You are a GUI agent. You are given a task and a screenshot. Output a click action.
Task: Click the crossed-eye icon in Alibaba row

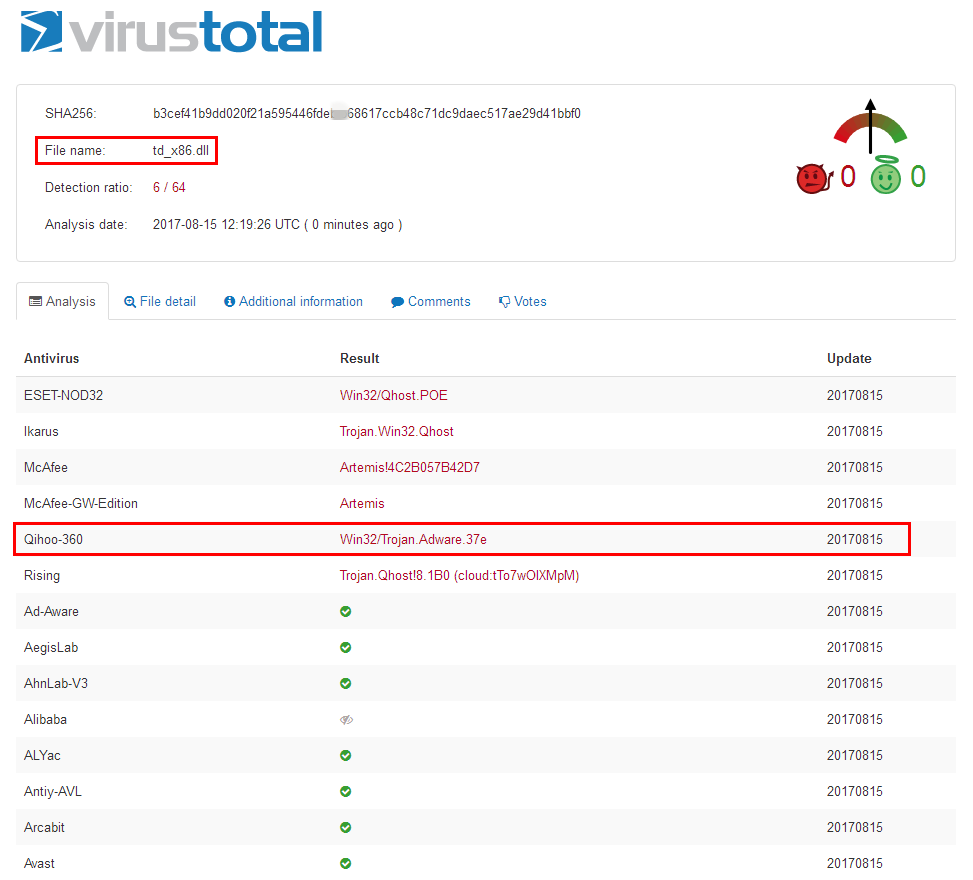click(346, 719)
